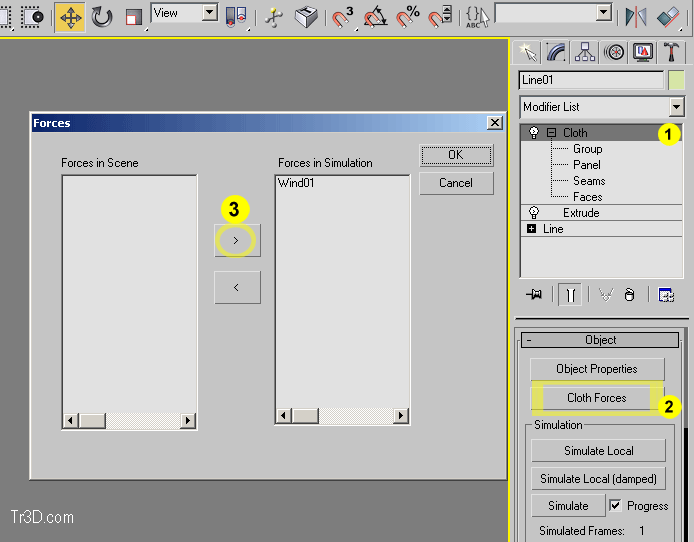Toggle the Percent Snap tool
Image resolution: width=694 pixels, height=542 pixels.
408,17
